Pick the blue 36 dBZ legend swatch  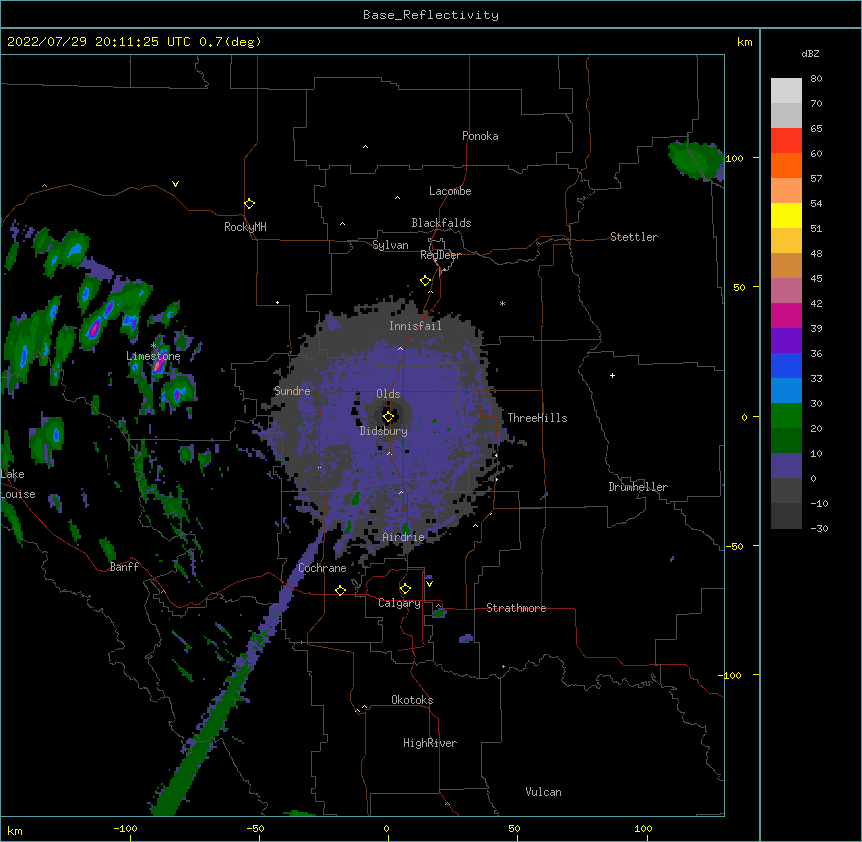click(x=786, y=365)
